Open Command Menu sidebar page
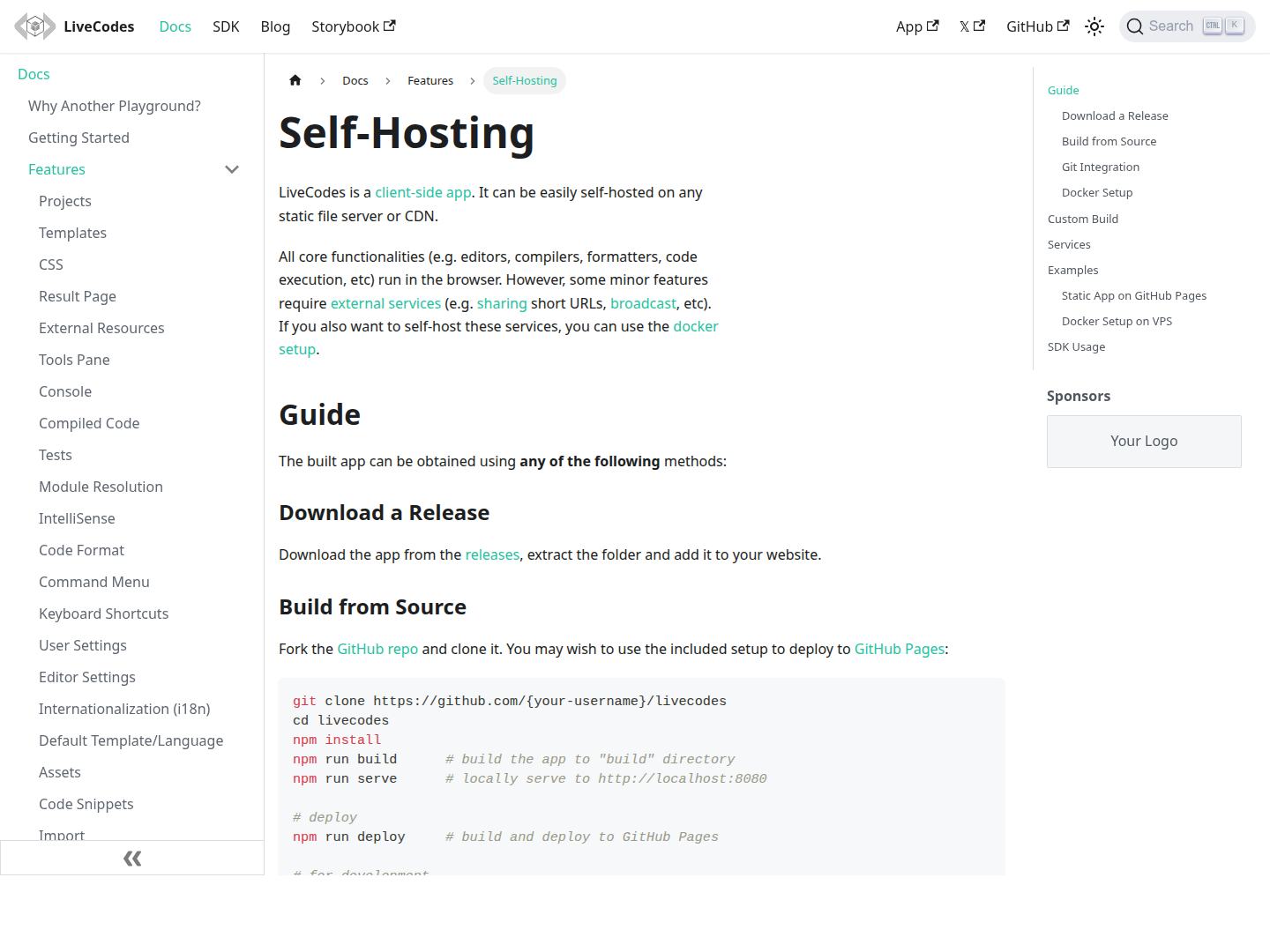The image size is (1270, 952). click(x=94, y=582)
